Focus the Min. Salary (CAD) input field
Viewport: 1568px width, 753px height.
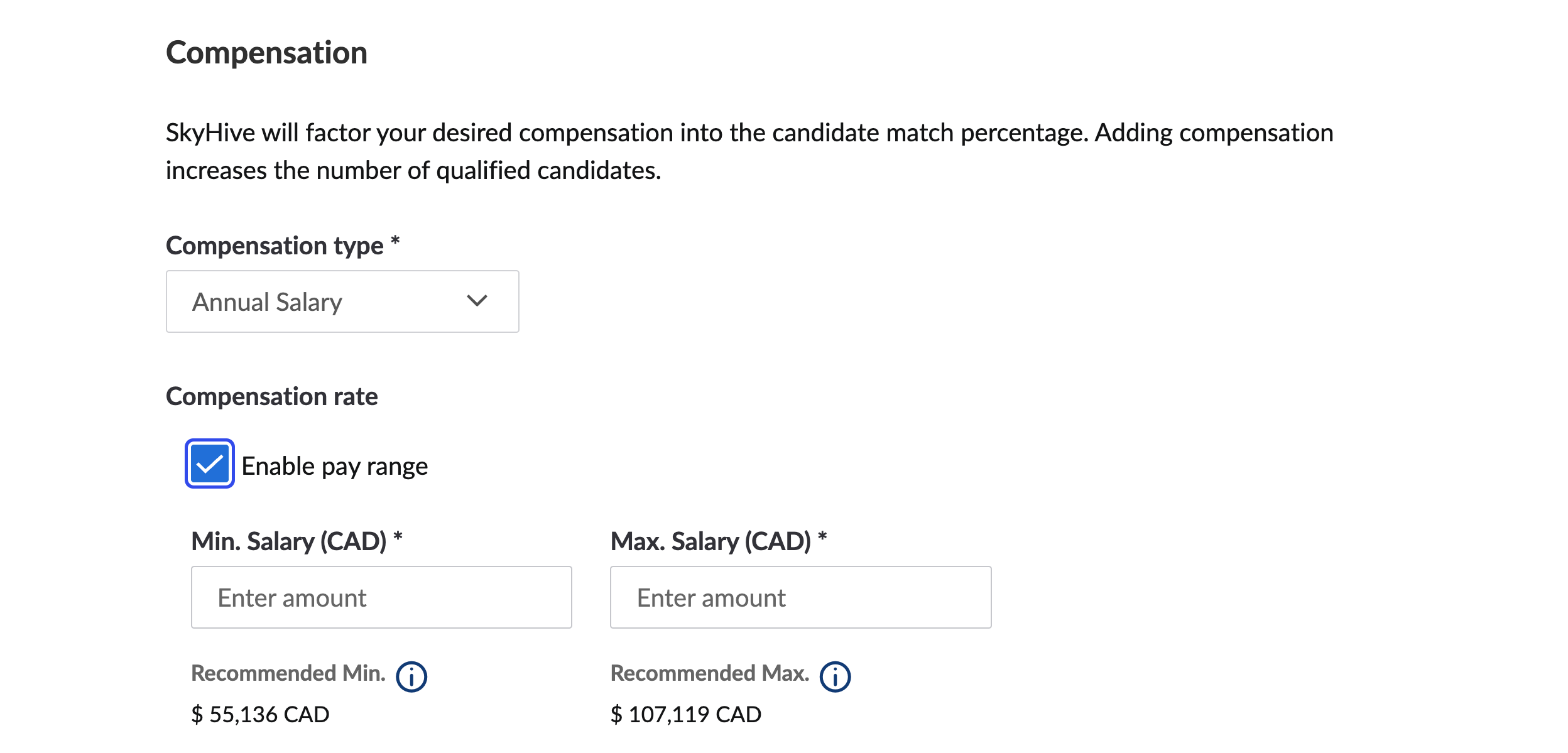pyautogui.click(x=381, y=597)
